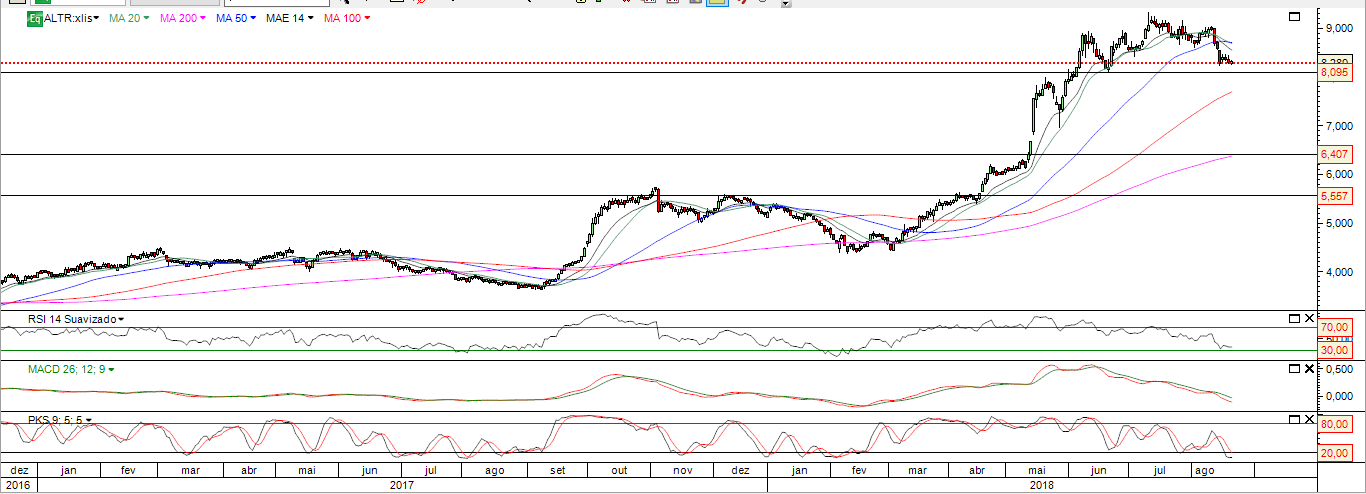Close the PKS stochastic panel
Screen dimensions: 1366x494
tap(1308, 419)
